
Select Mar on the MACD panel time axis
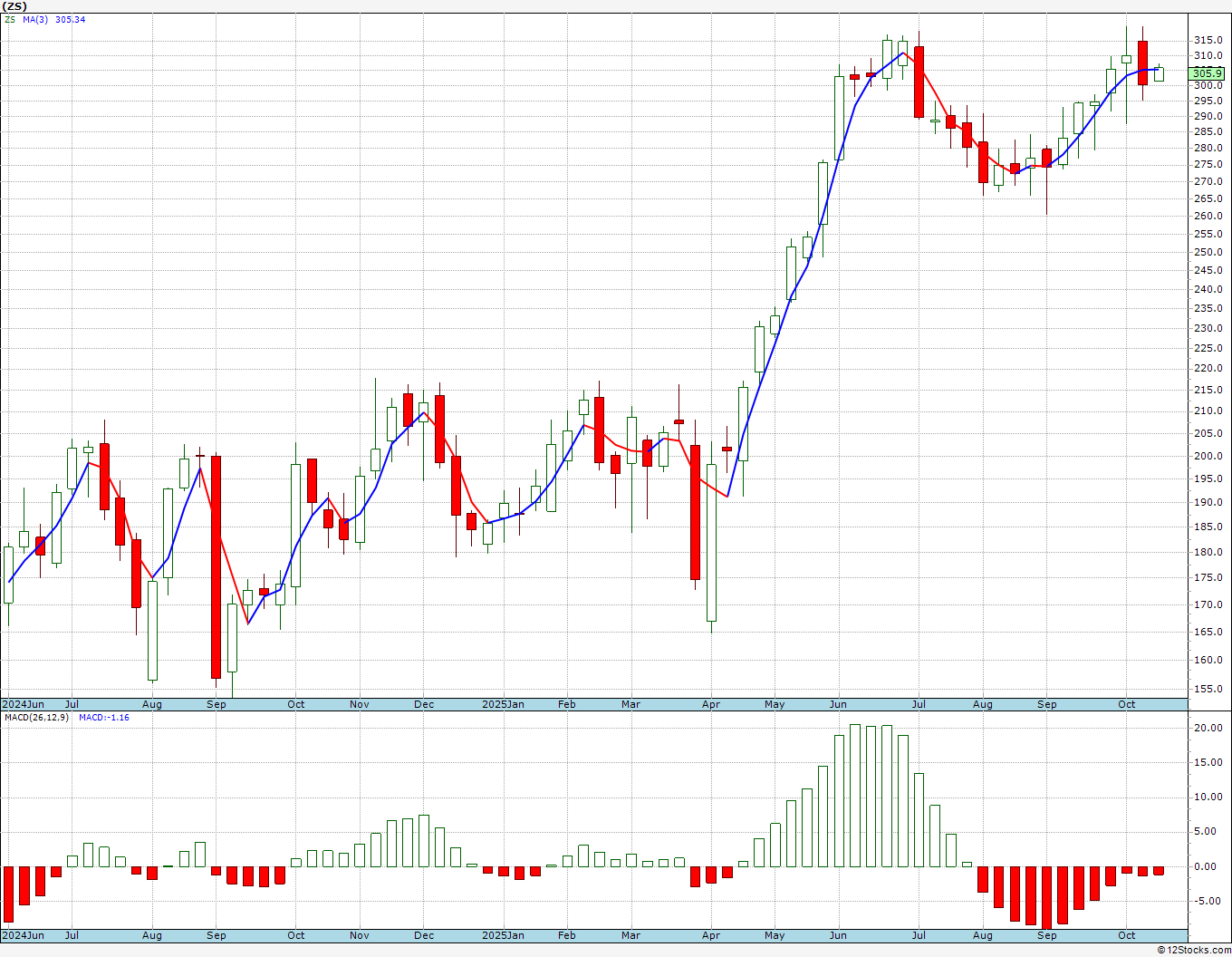(630, 935)
